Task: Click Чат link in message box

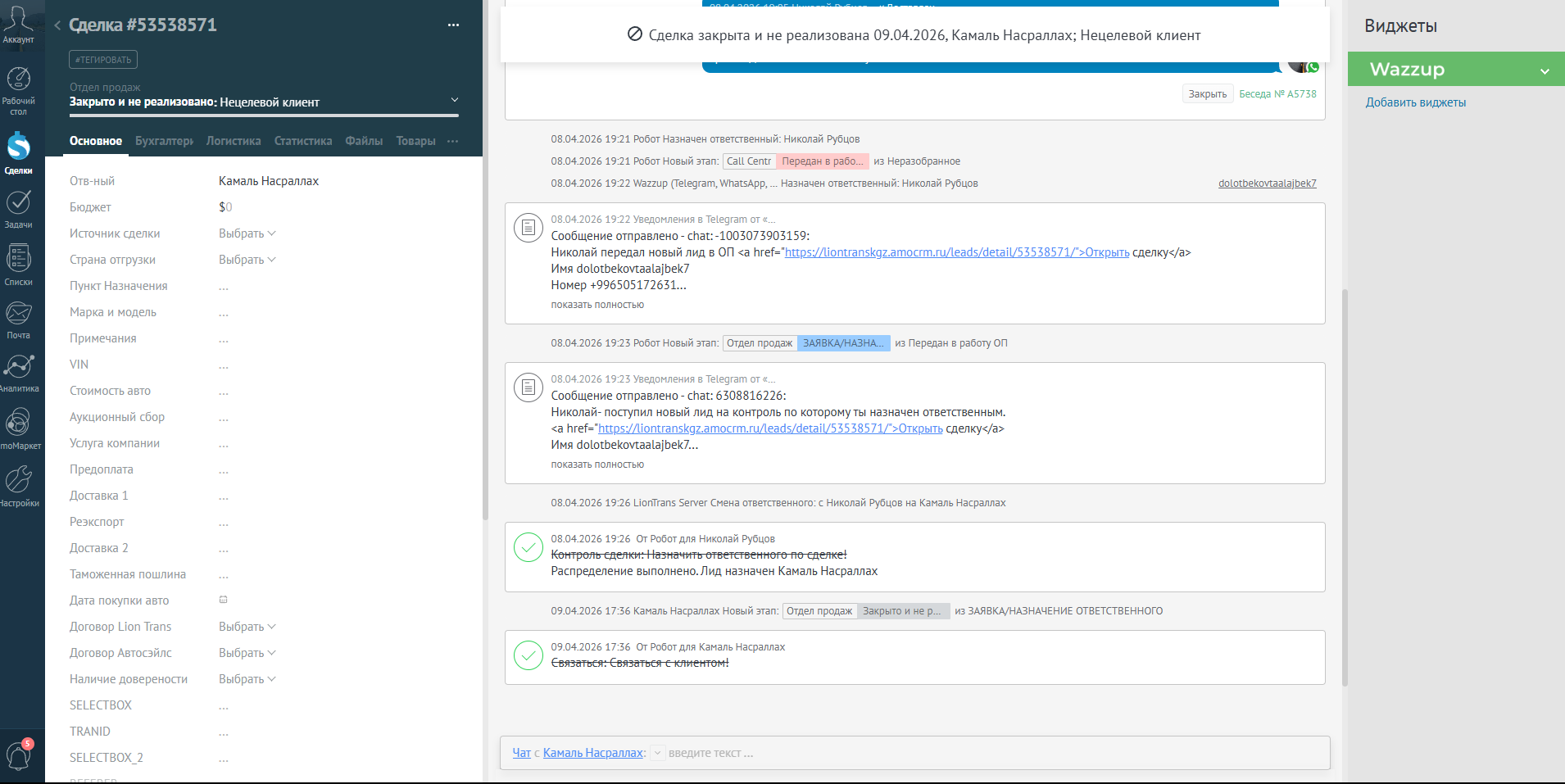Action: [522, 753]
